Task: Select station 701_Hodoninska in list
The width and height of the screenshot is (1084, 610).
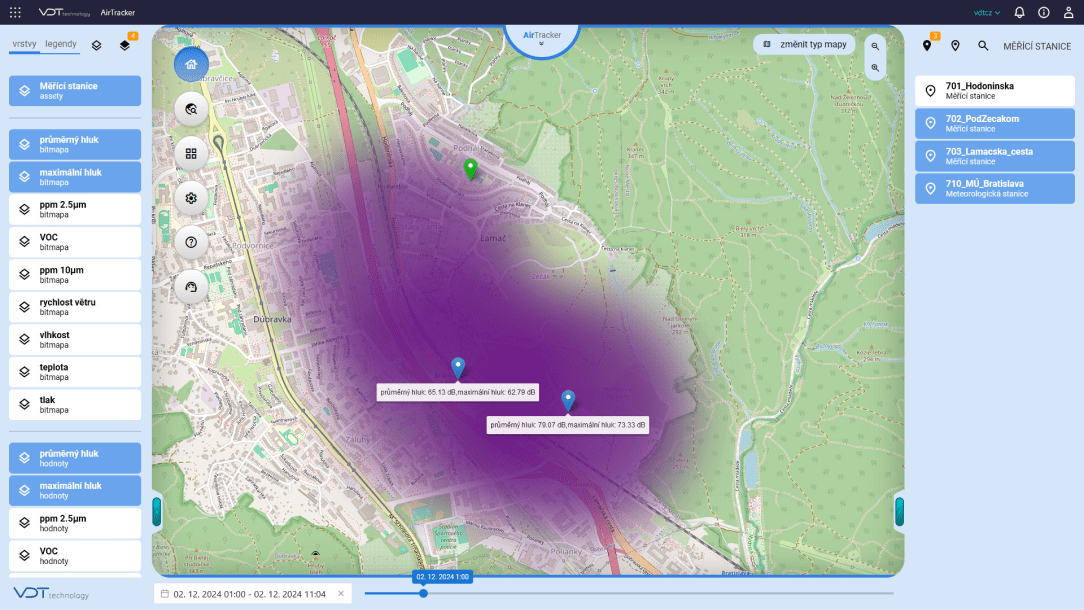Action: click(994, 91)
